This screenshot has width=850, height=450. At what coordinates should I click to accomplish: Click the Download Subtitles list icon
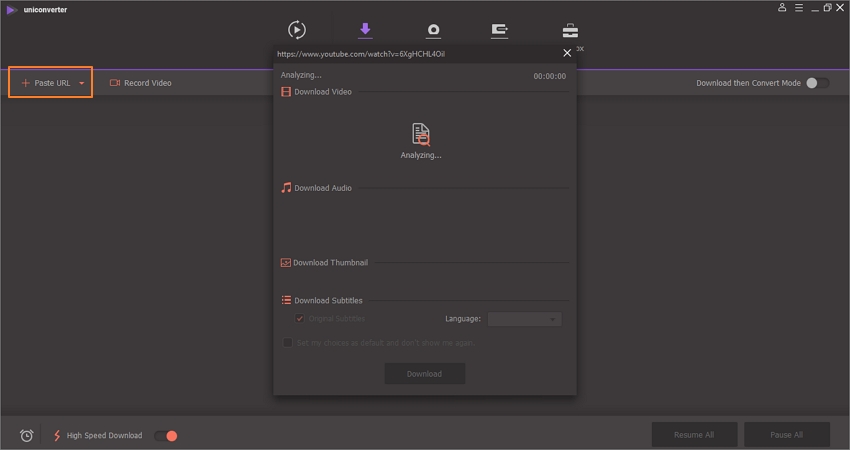click(286, 300)
